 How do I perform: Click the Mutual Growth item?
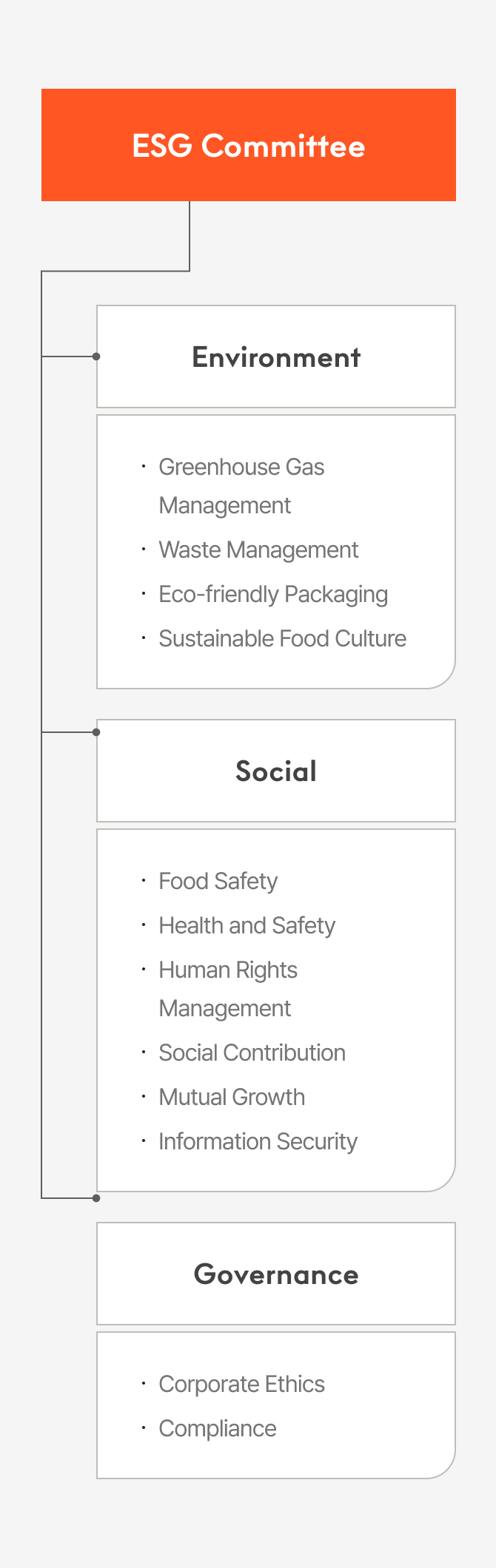[x=232, y=1097]
